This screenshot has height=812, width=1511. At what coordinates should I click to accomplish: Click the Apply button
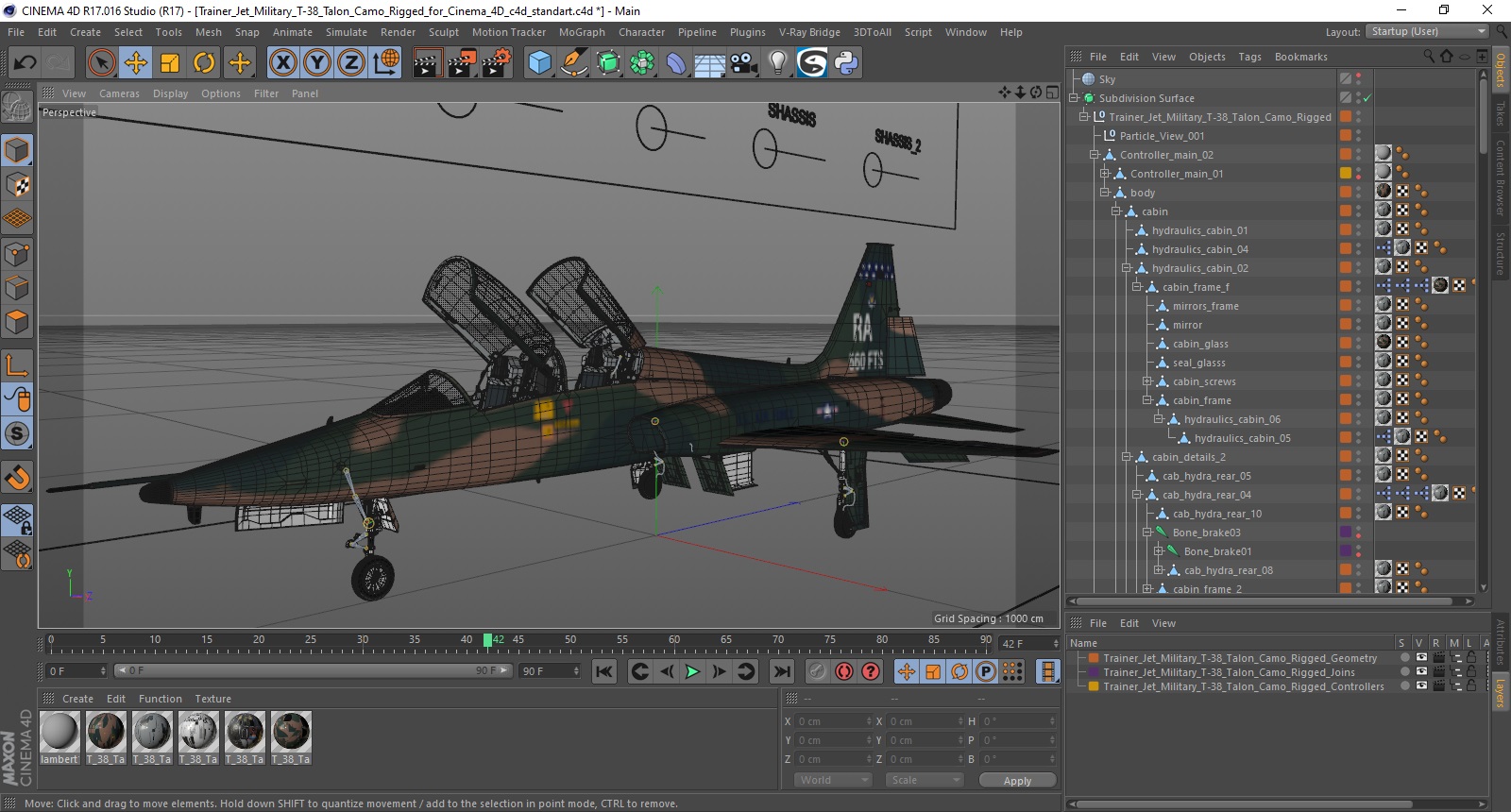[1017, 781]
